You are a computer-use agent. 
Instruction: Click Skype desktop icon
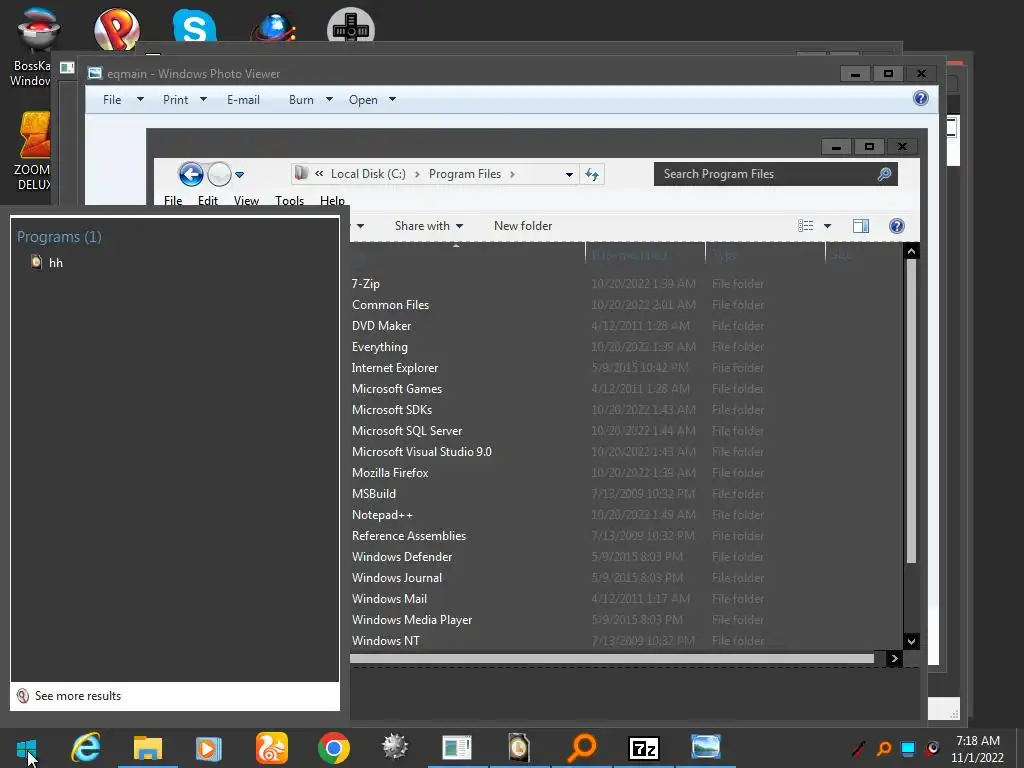[194, 26]
